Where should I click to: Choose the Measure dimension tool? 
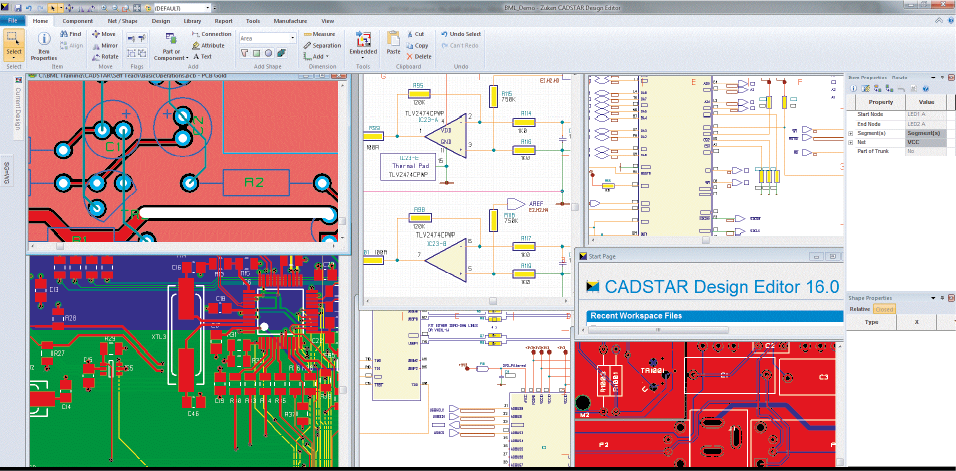[x=320, y=34]
